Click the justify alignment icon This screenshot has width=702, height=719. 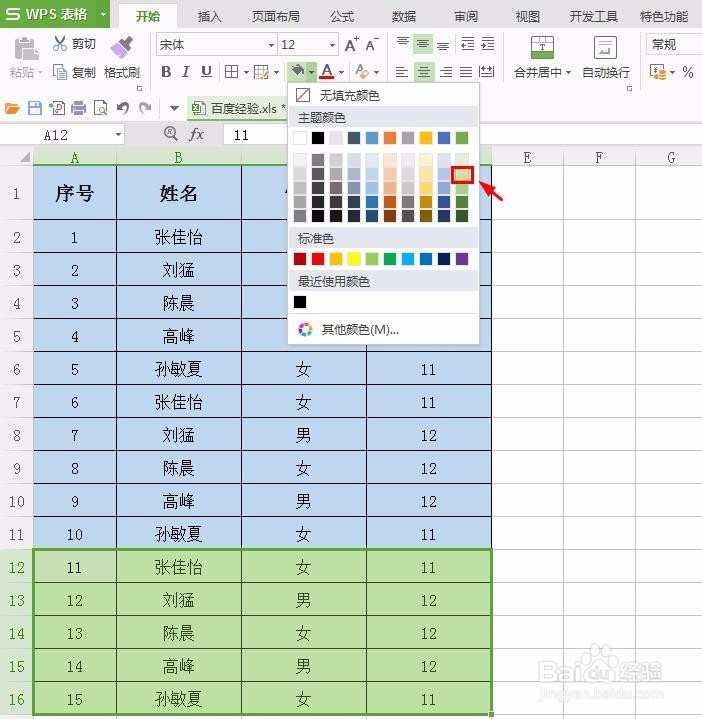466,72
